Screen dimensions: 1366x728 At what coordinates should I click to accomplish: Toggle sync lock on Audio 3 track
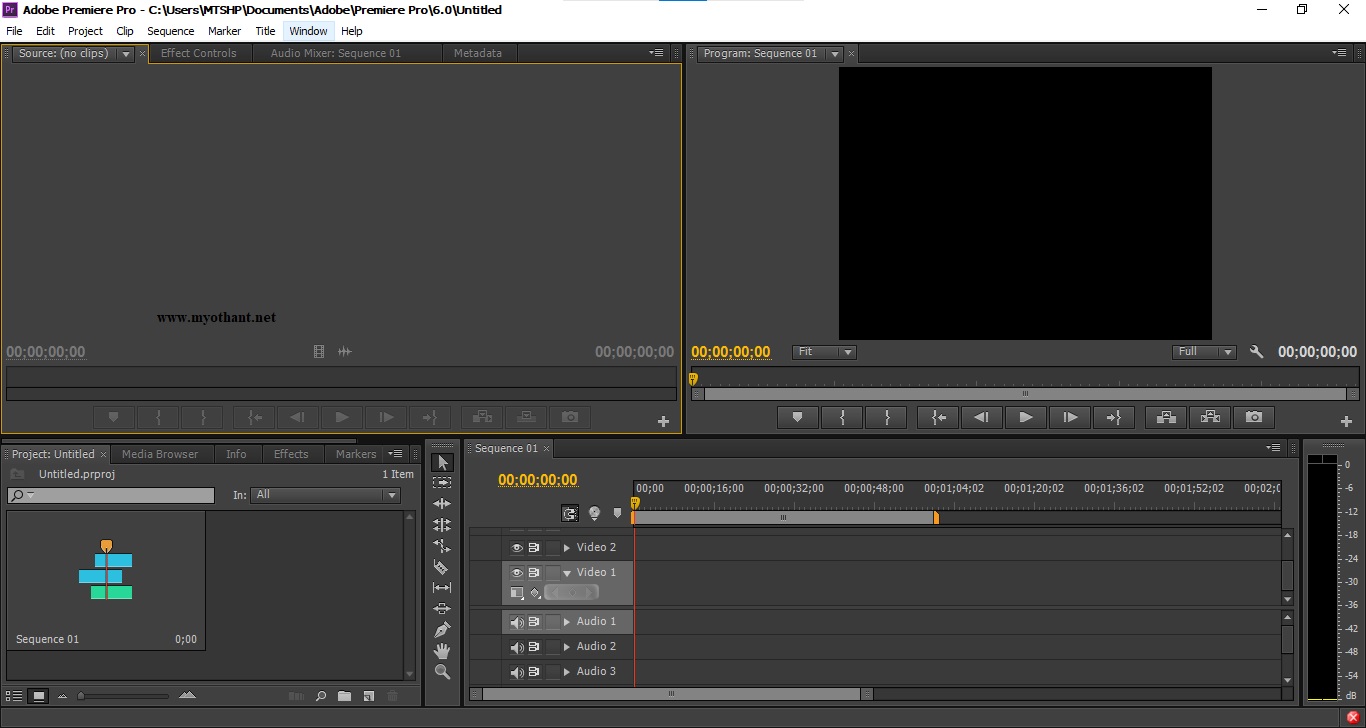point(534,672)
